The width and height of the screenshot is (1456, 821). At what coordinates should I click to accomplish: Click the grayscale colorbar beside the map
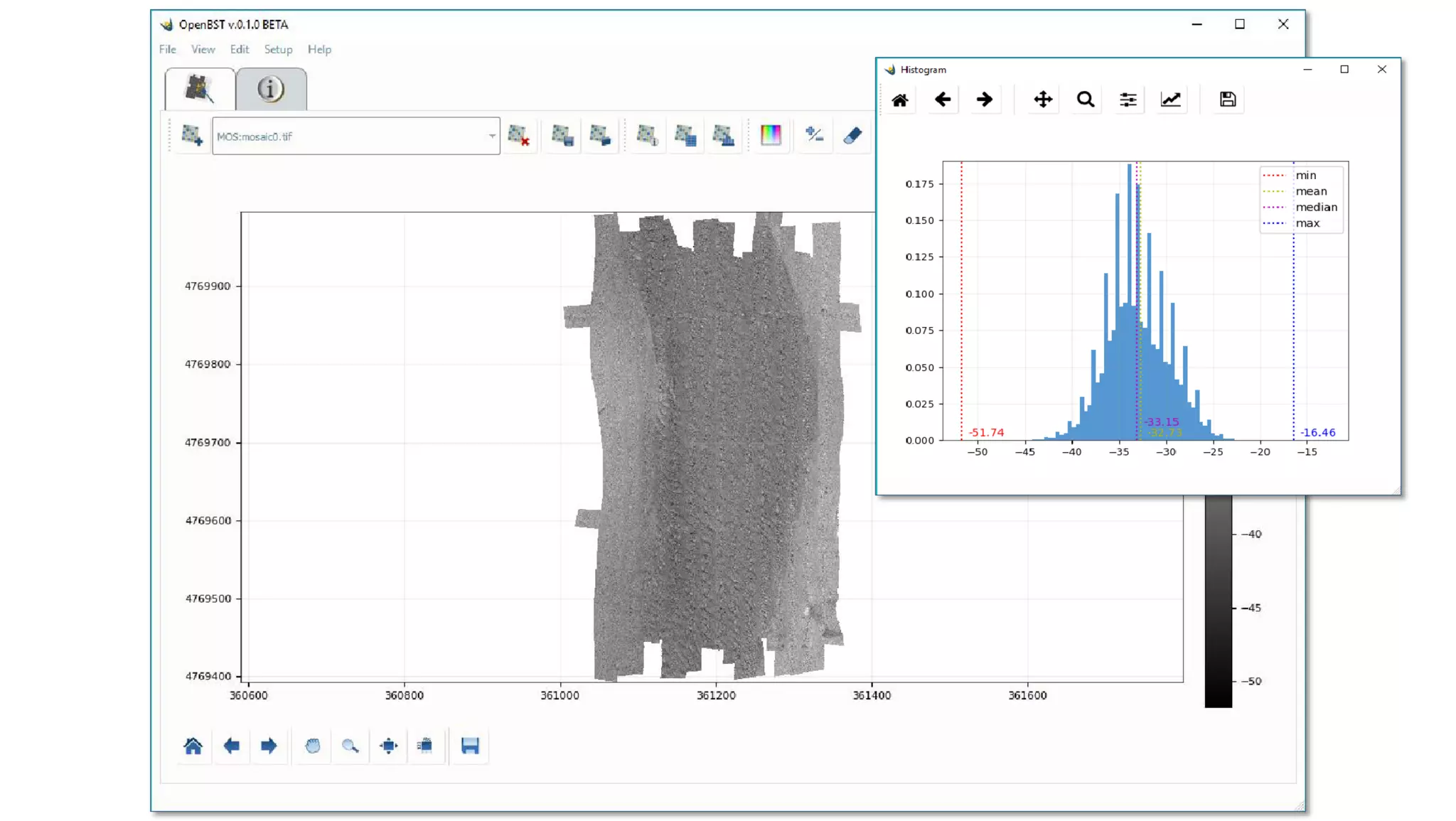[x=1218, y=604]
